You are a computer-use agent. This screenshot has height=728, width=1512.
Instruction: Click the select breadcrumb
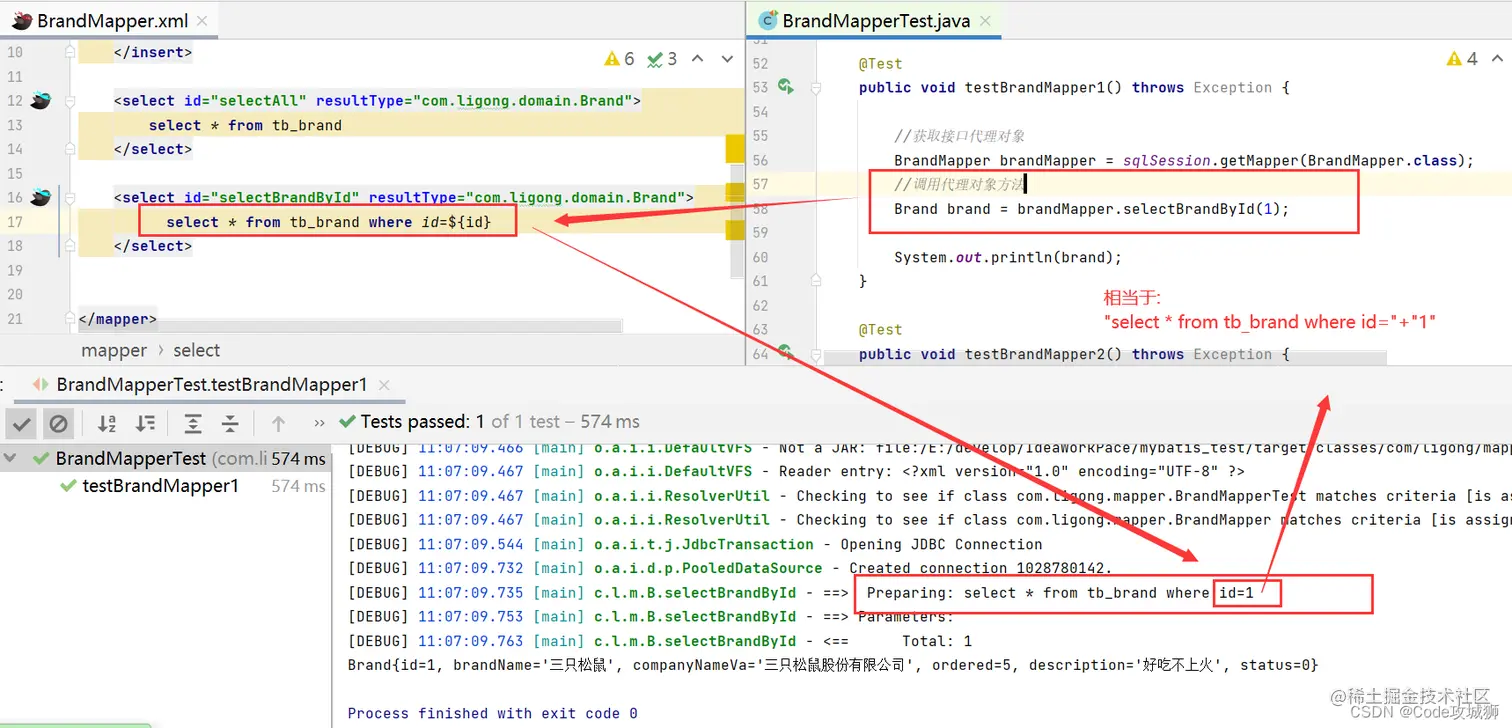(x=196, y=350)
